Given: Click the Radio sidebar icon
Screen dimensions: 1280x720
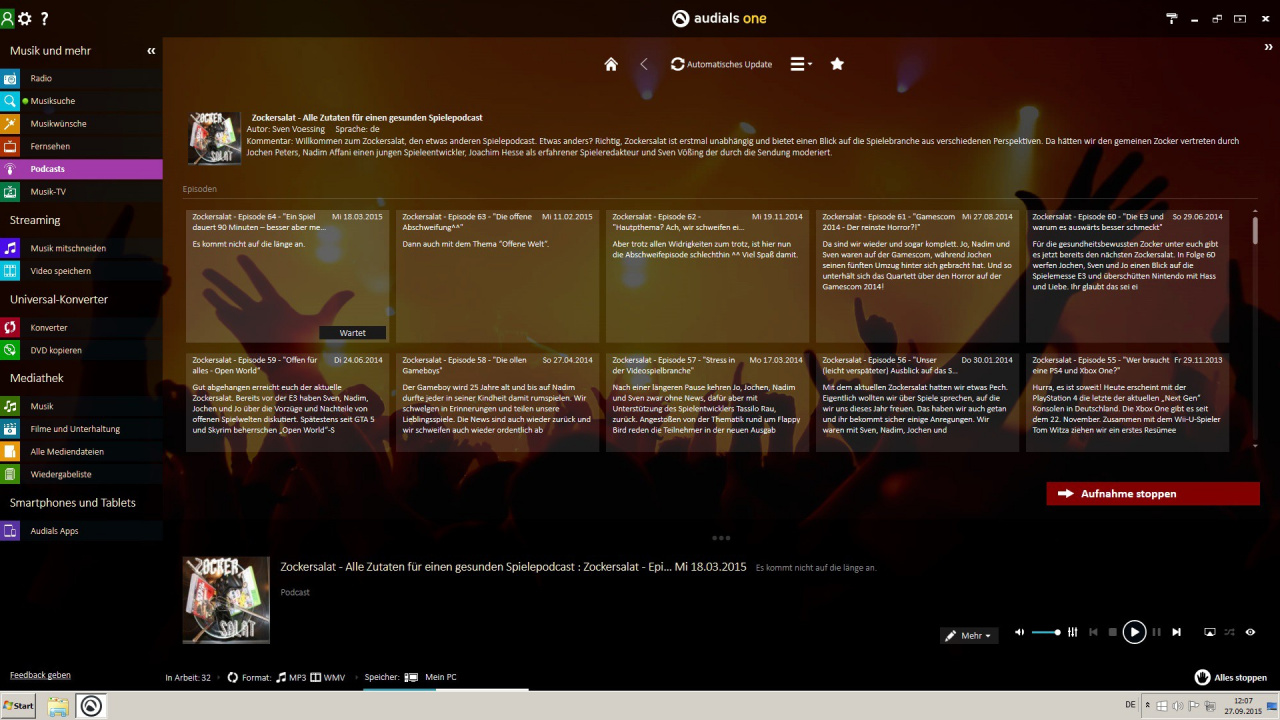Looking at the screenshot, I should [x=10, y=78].
